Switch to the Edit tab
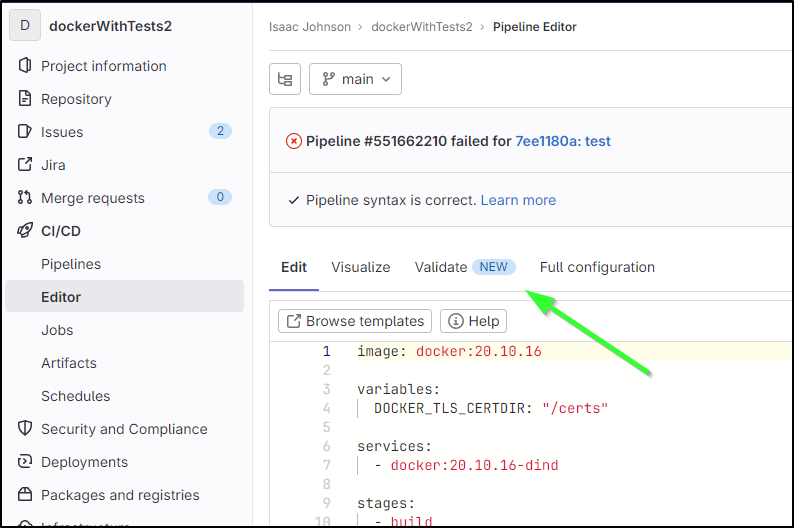Viewport: 794px width, 528px height. (x=294, y=267)
